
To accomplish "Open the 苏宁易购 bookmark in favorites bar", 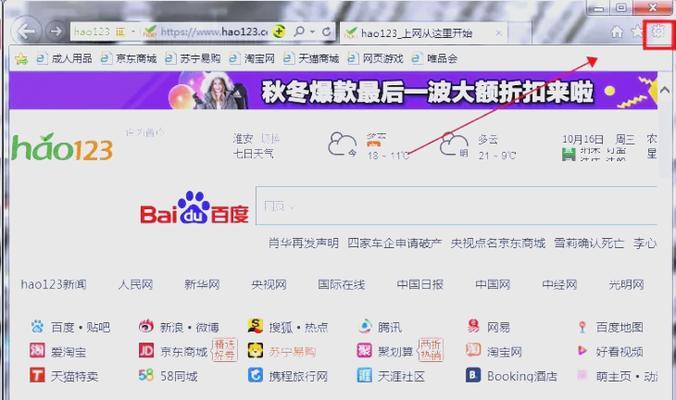I will coord(192,58).
